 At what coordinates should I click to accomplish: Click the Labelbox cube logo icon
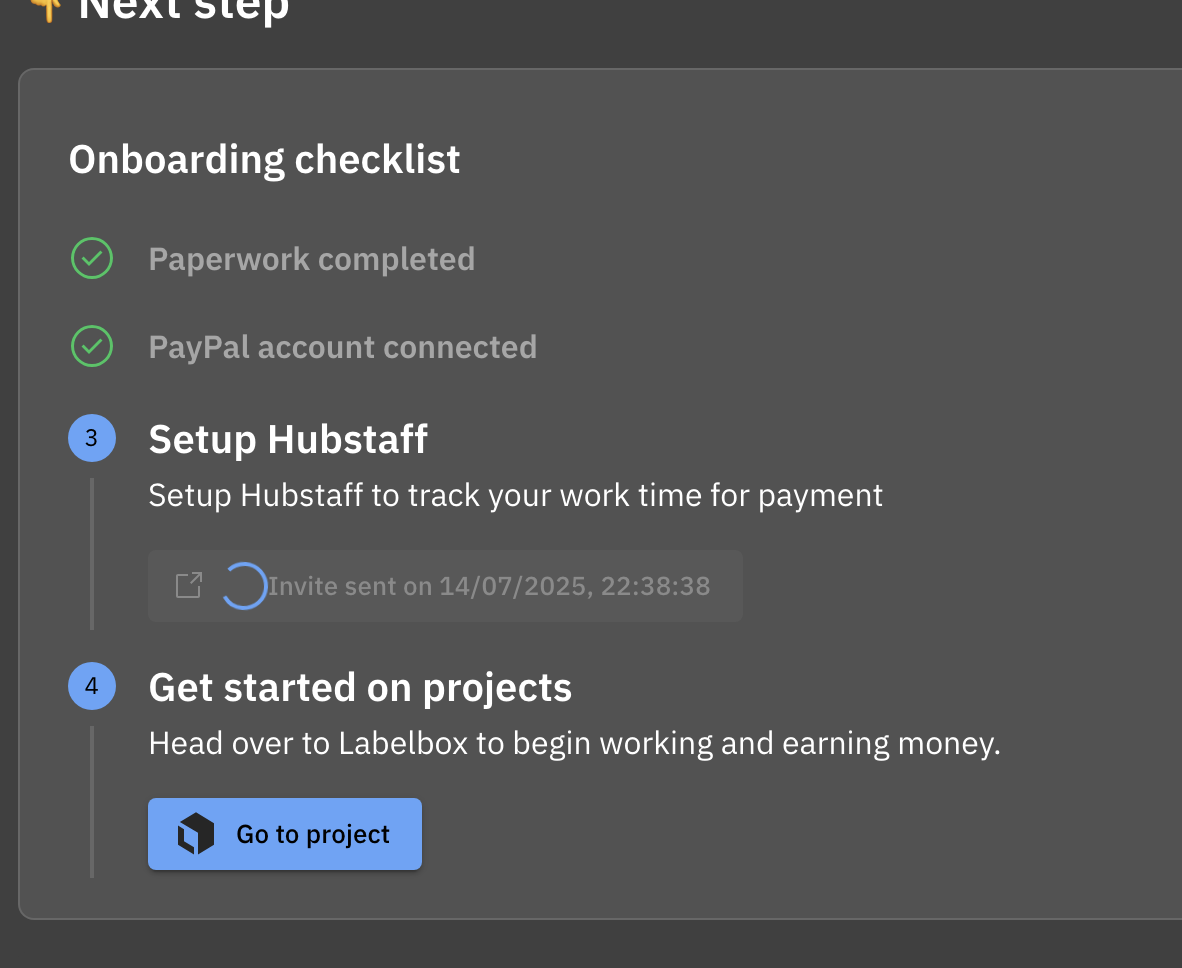(x=196, y=834)
